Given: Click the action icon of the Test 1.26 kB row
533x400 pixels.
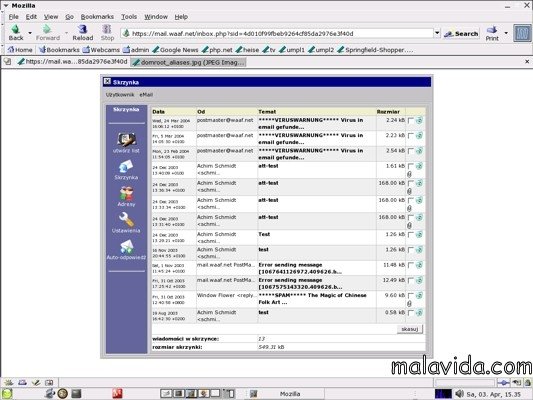Looking at the screenshot, I should 419,234.
